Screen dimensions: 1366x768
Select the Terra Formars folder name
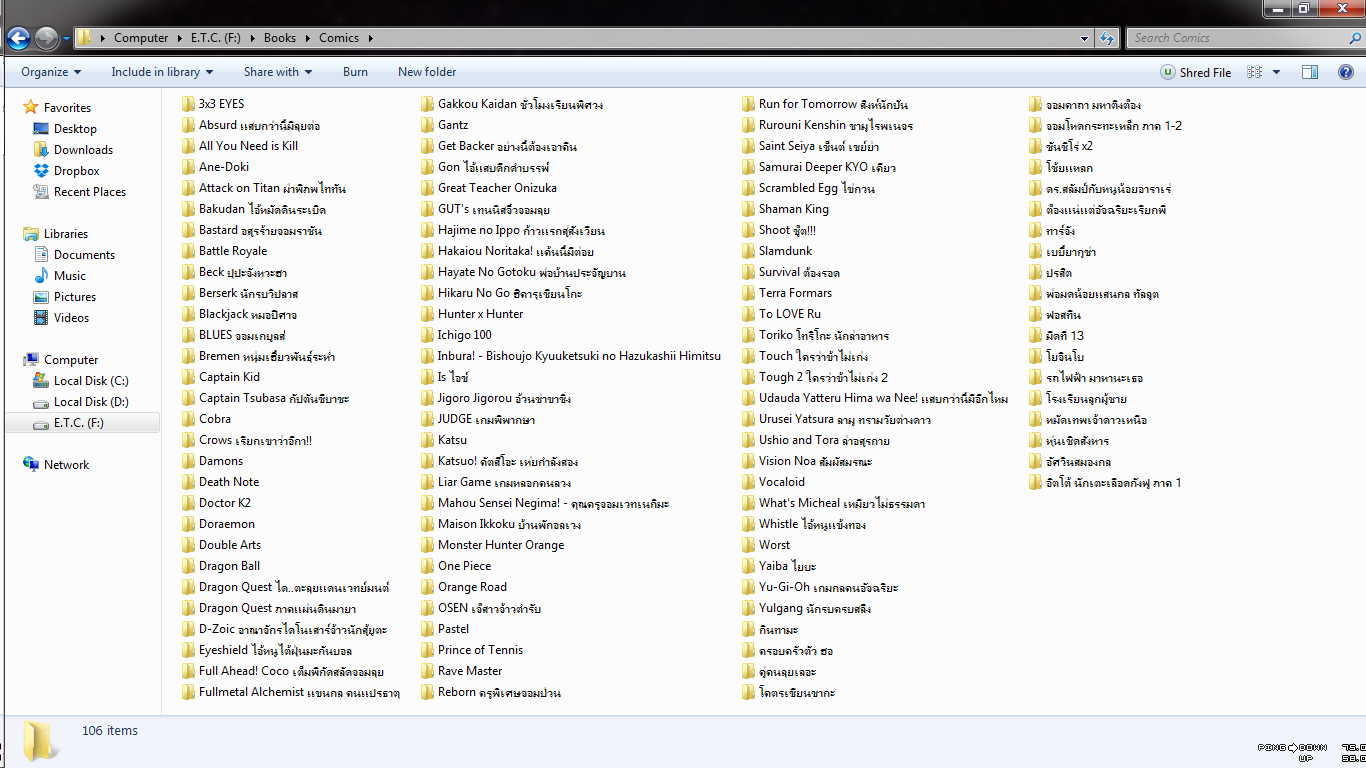[x=795, y=293]
